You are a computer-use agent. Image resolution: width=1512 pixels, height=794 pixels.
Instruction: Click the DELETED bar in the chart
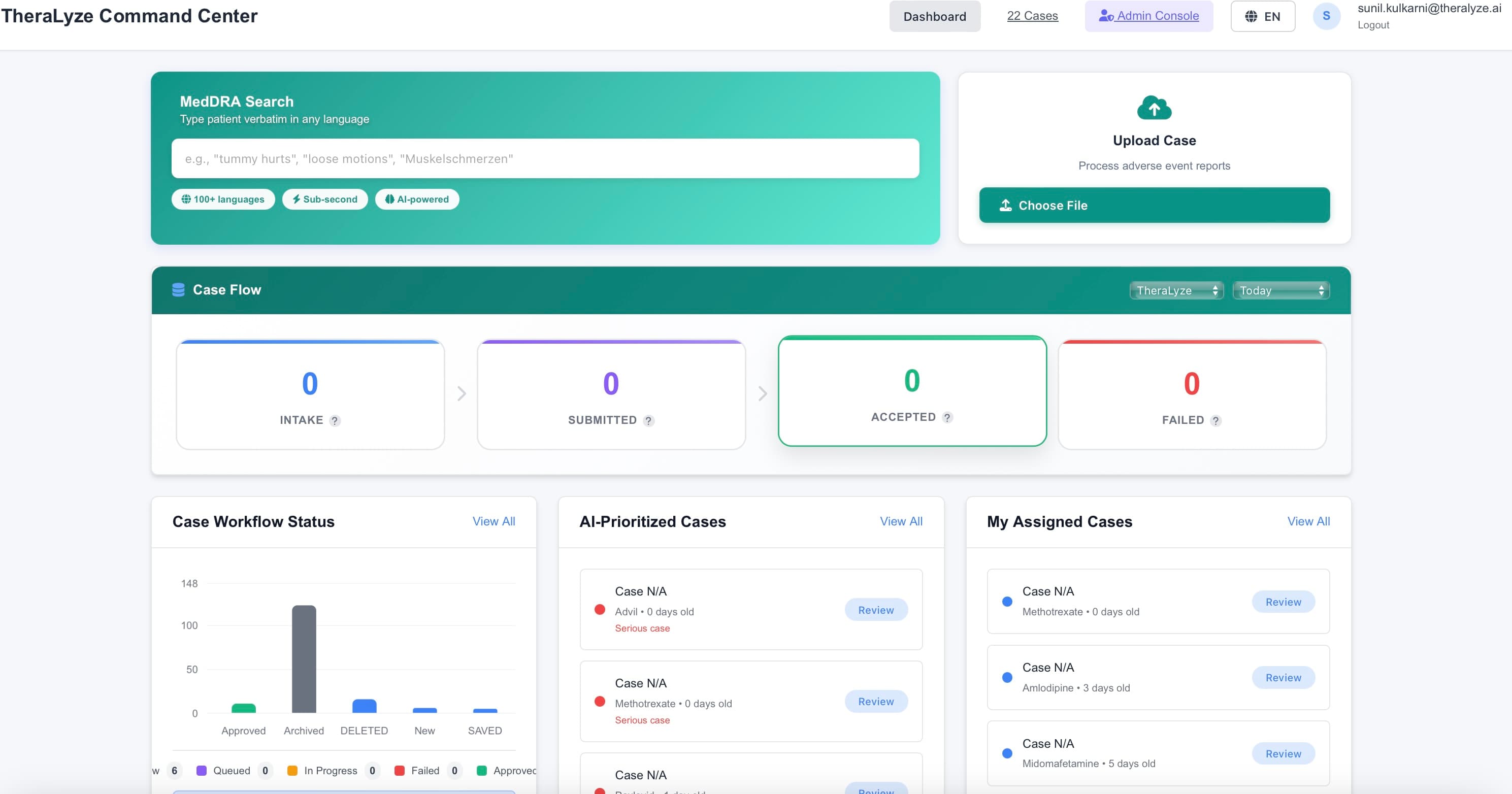(x=364, y=706)
